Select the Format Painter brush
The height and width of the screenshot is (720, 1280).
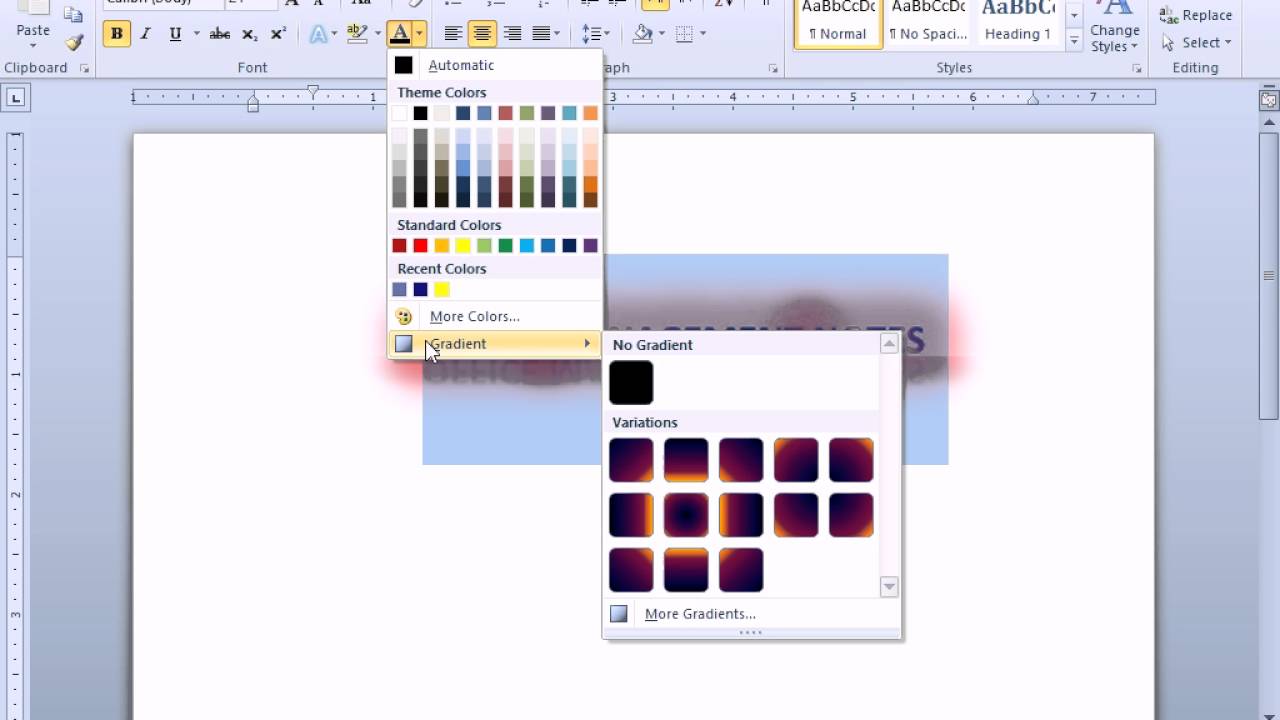click(74, 42)
